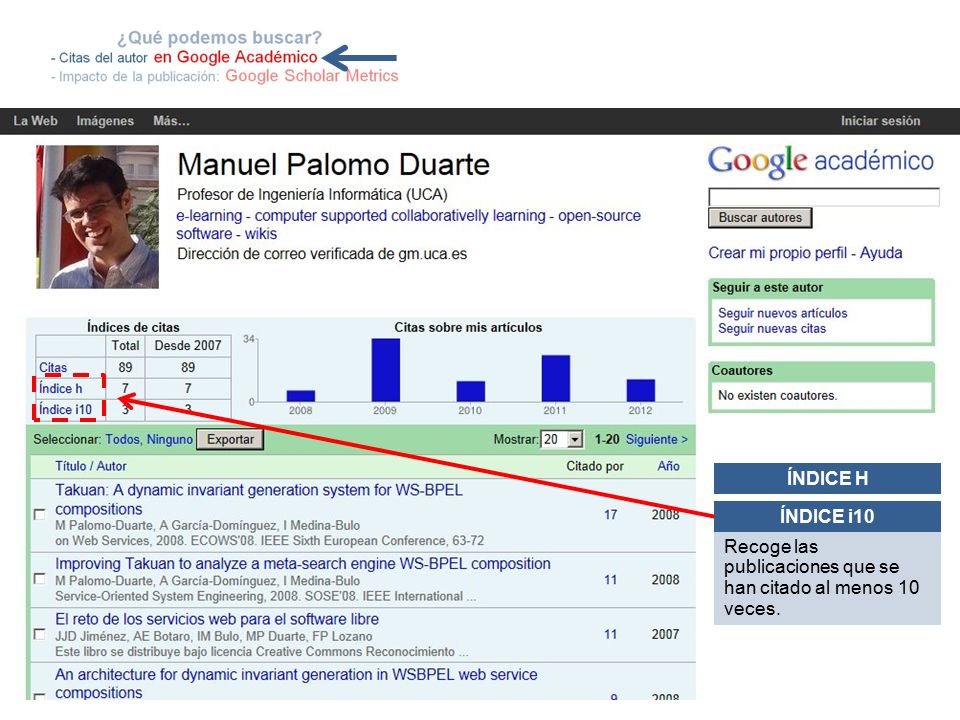Screen dimensions: 960x720
Task: Open El reto de los servicios web article
Action: tap(217, 619)
